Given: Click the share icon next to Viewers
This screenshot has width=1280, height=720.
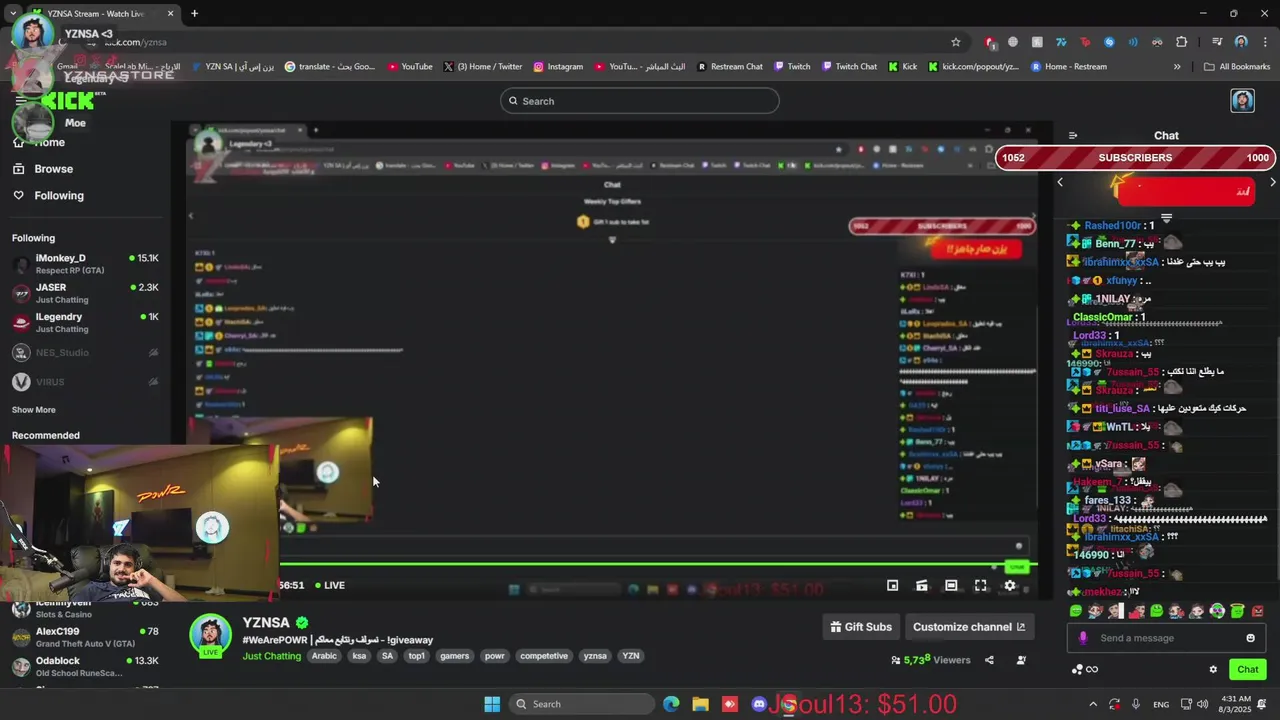Looking at the screenshot, I should coord(989,660).
